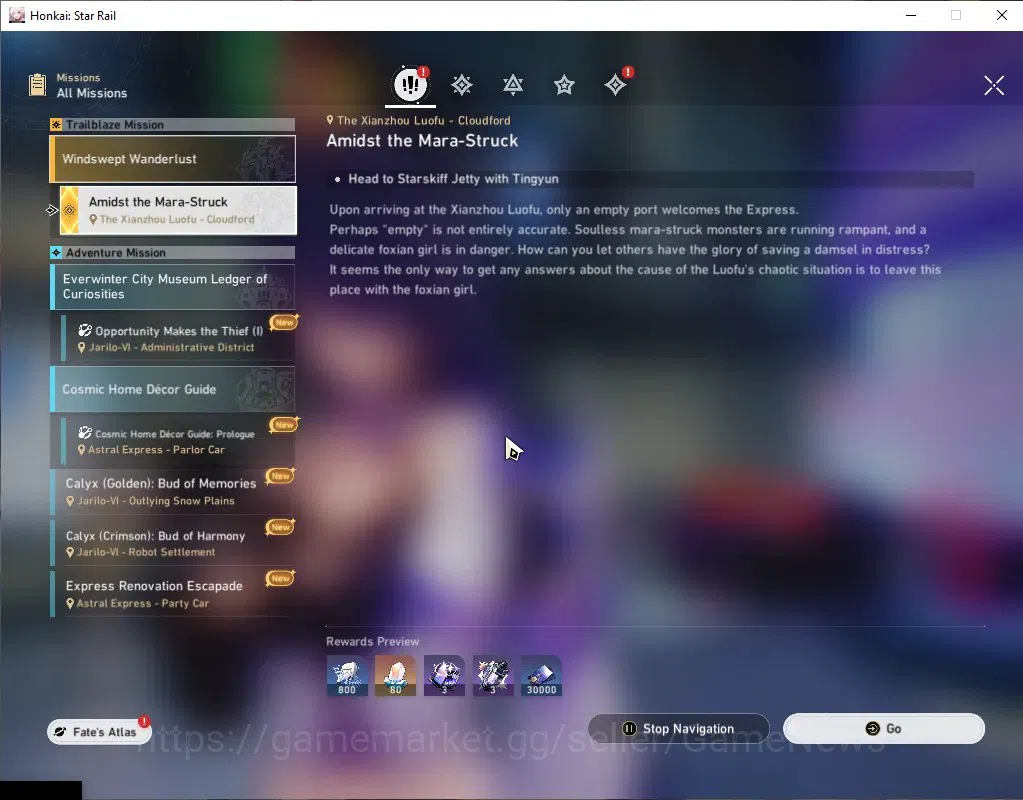Viewport: 1023px width, 800px height.
Task: Collapse the Windswept Wanderlust mission group
Action: click(173, 159)
